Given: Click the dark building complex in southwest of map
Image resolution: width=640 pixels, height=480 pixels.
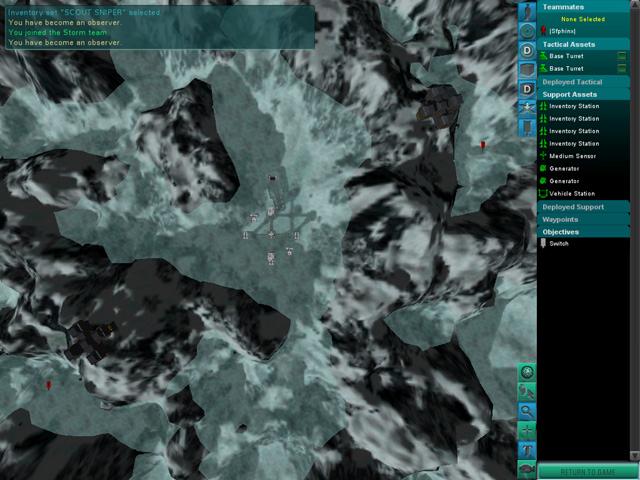Looking at the screenshot, I should (89, 341).
